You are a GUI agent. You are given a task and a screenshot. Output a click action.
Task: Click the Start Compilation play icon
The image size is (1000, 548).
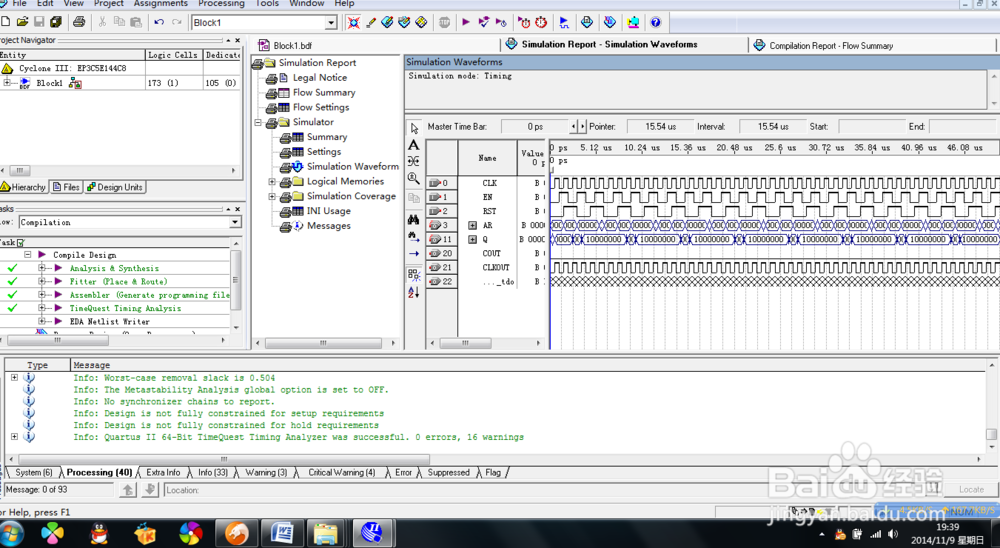pyautogui.click(x=466, y=22)
